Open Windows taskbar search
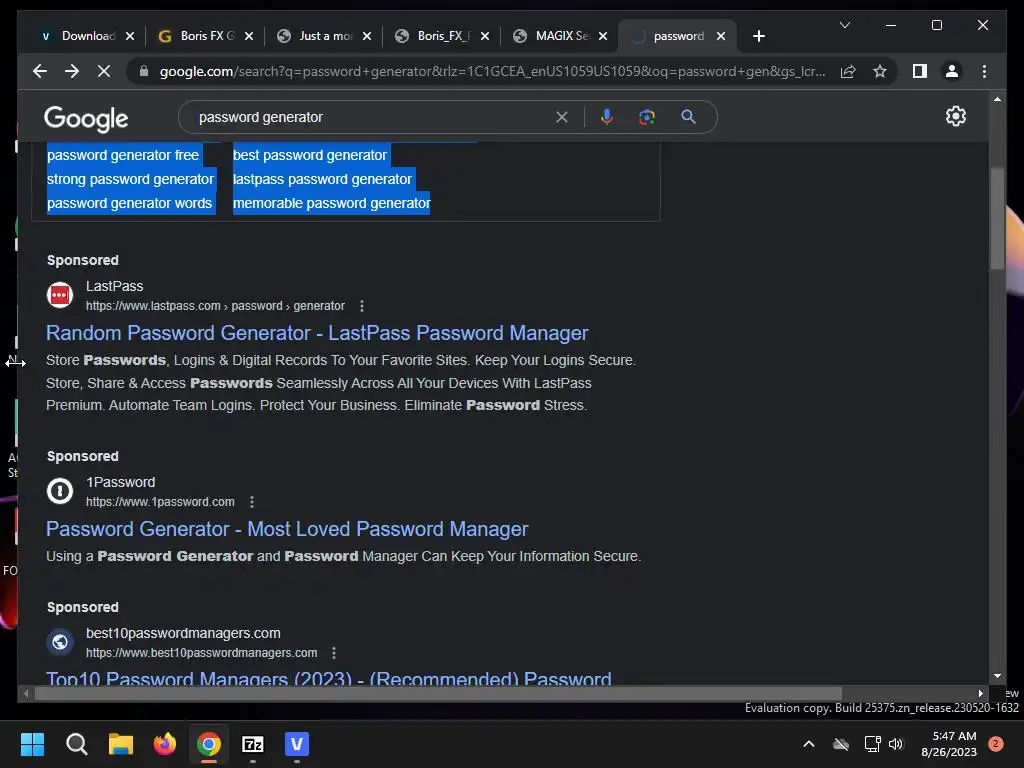This screenshot has width=1024, height=768. coord(76,744)
